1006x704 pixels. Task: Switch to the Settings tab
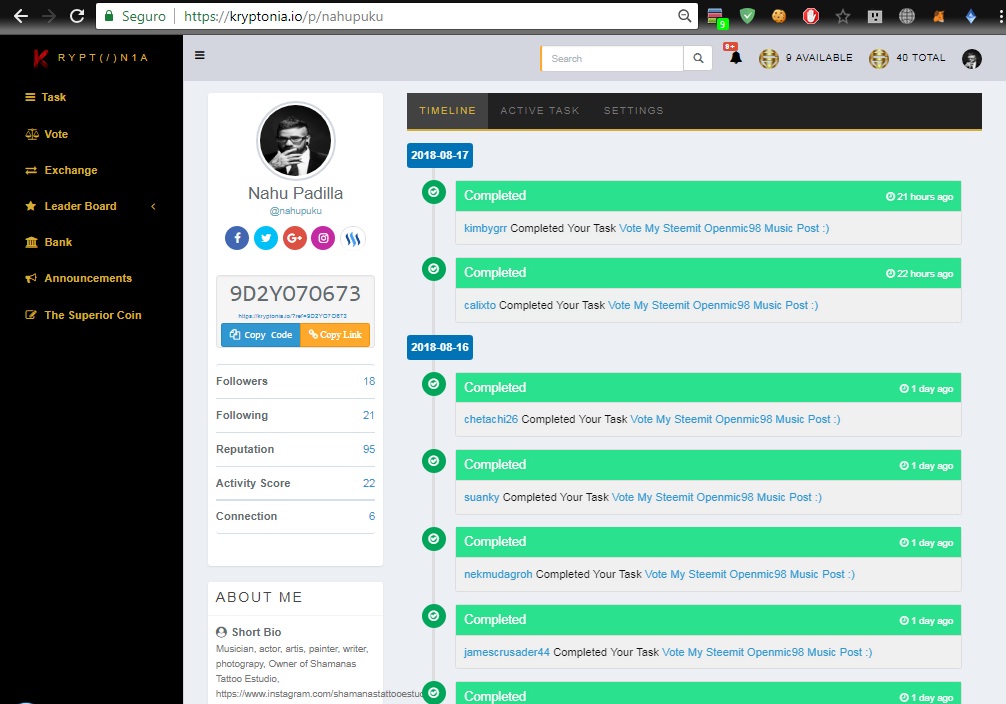coord(633,110)
